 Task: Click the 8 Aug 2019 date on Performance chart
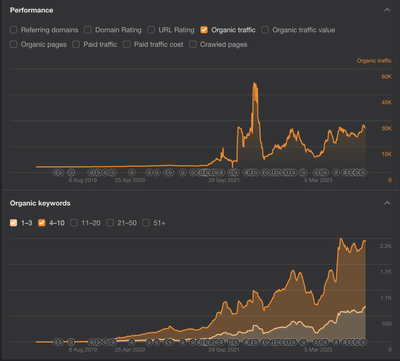tap(83, 180)
